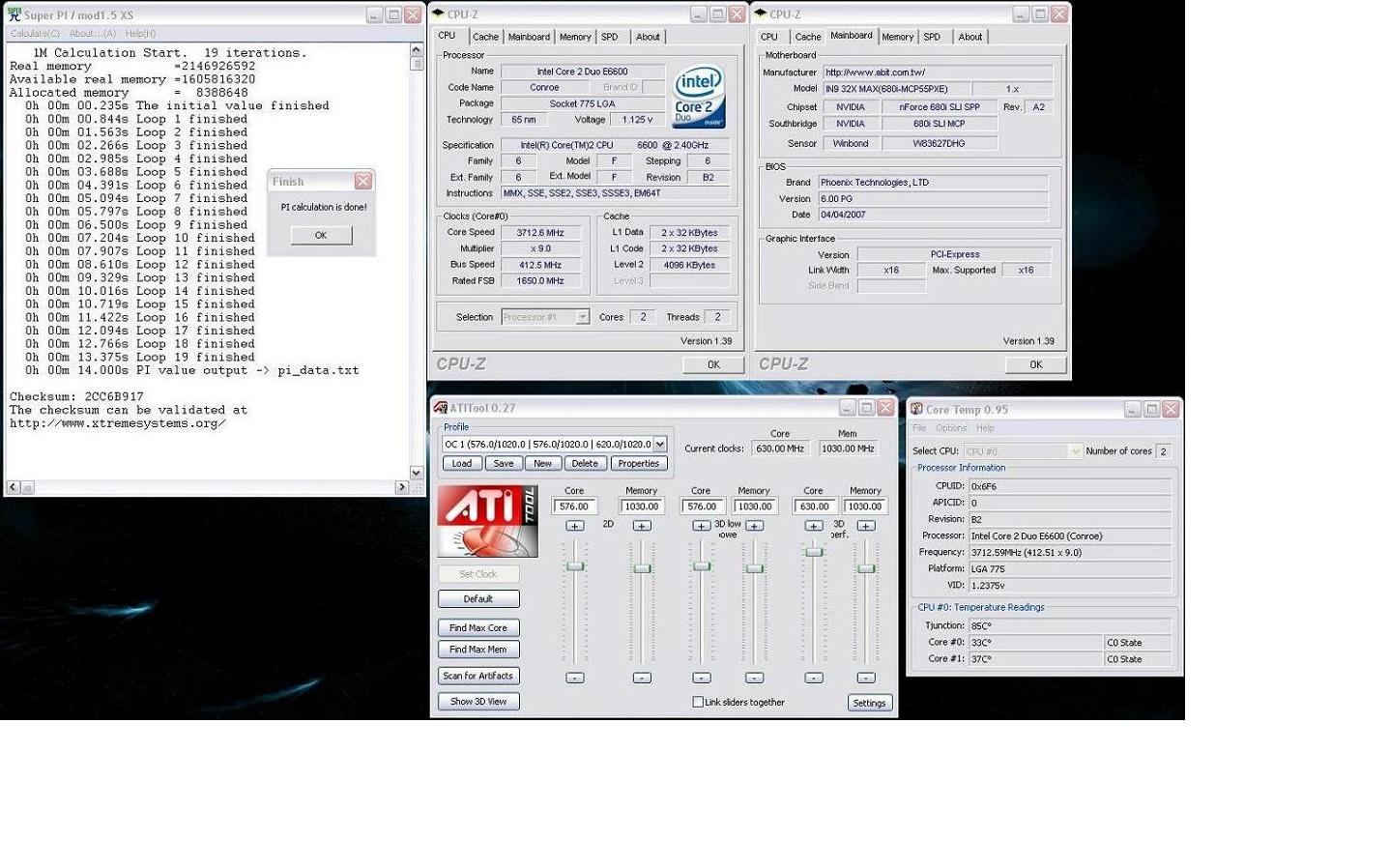
Task: Open the Core Temp Select CPU dropdown
Action: pos(1075,451)
